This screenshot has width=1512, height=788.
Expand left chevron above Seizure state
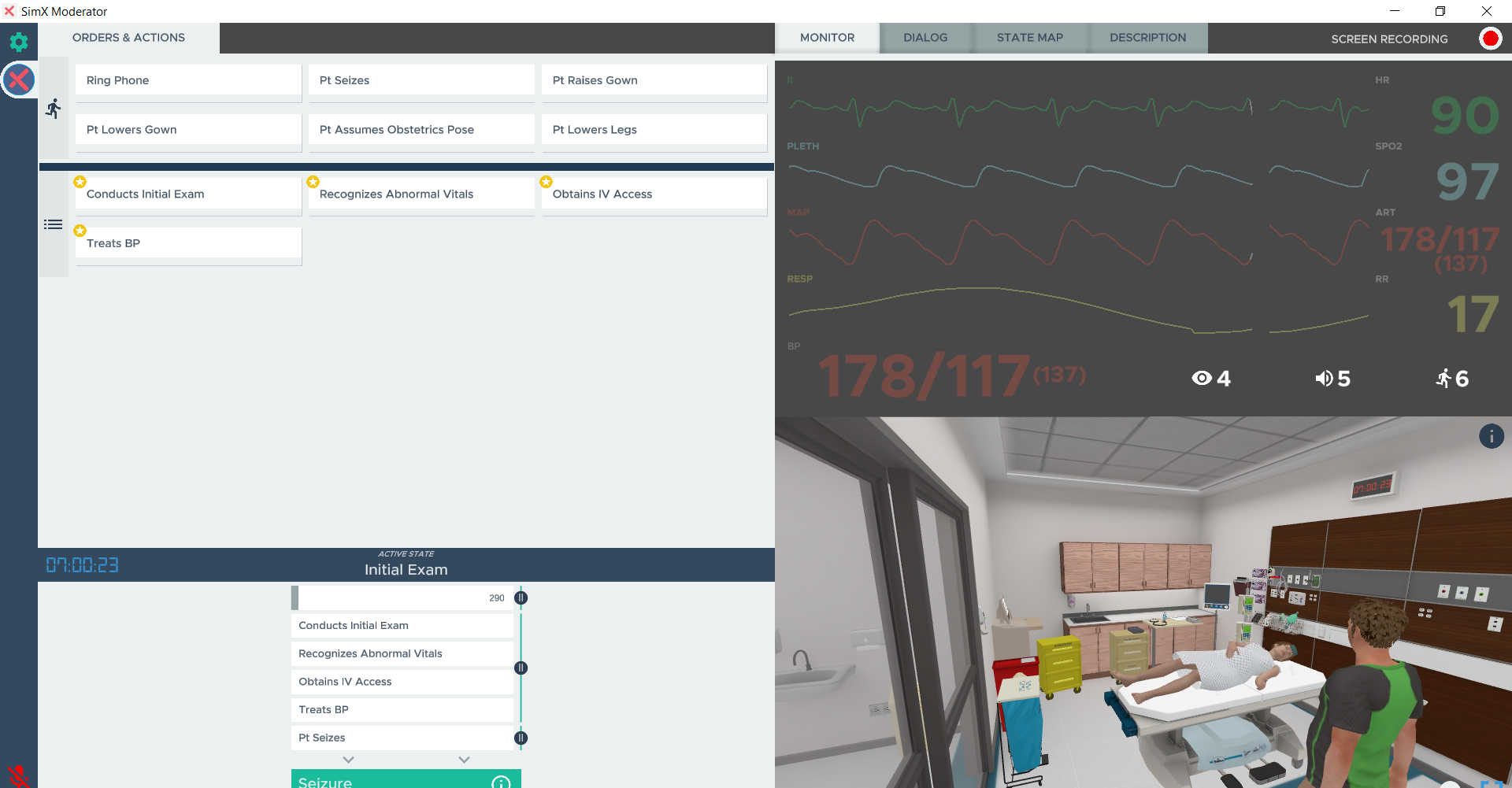tap(348, 760)
